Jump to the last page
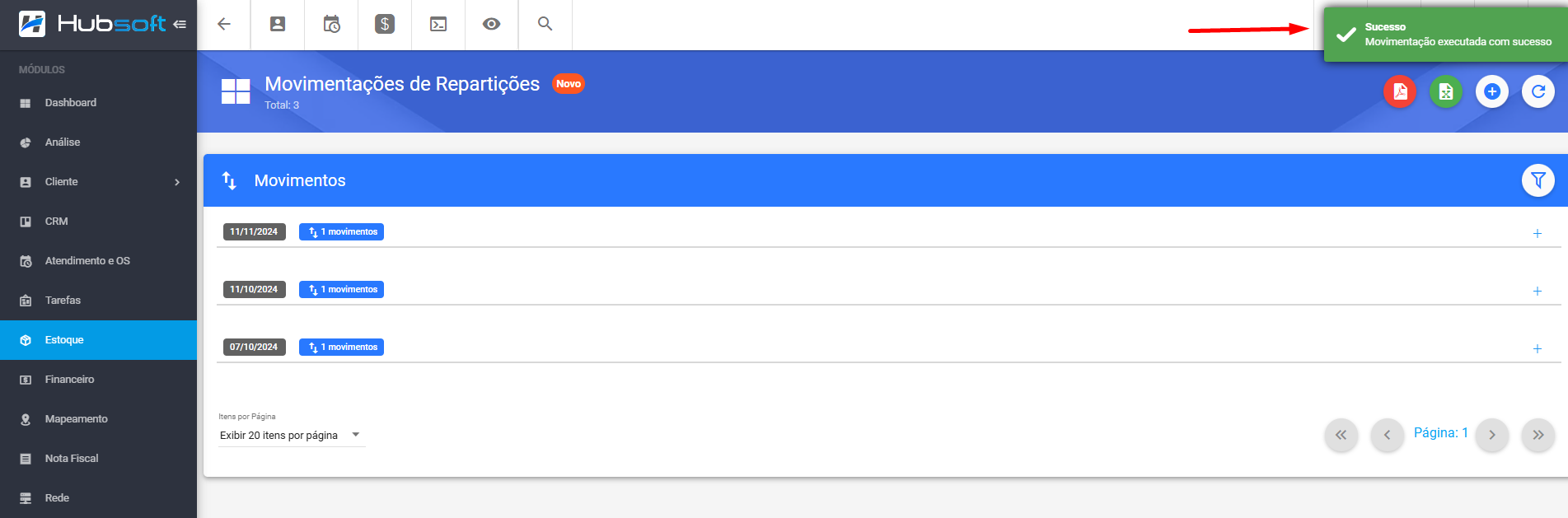The image size is (1568, 518). coord(1538,435)
